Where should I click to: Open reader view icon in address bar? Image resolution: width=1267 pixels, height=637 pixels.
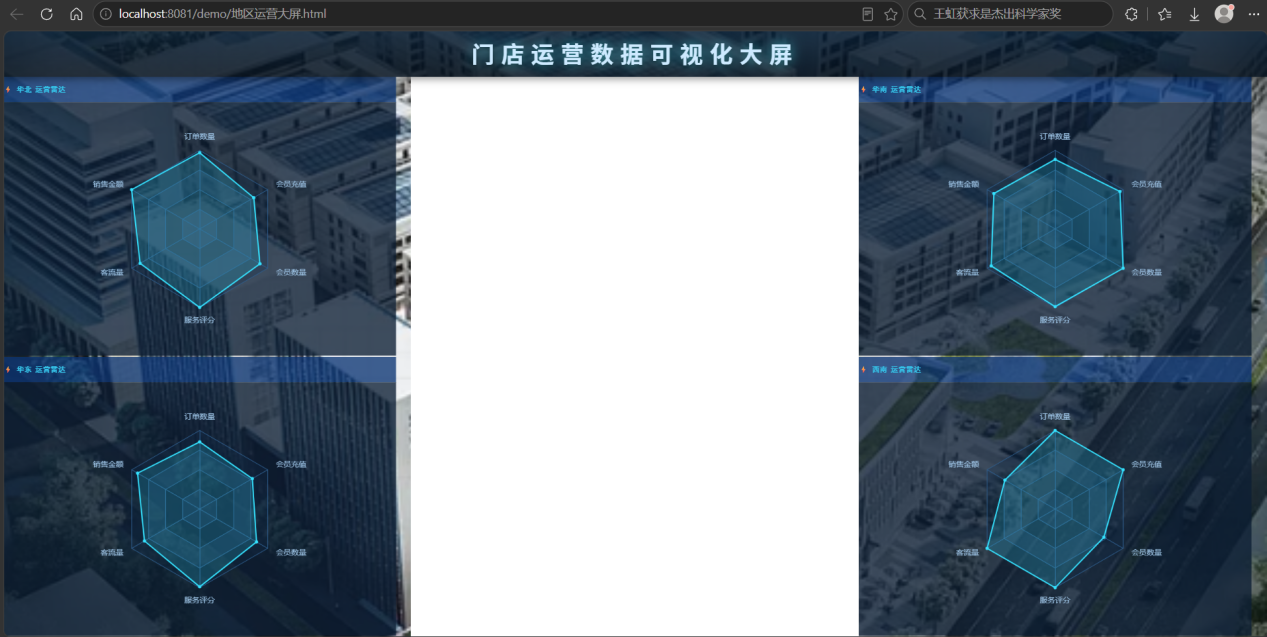(868, 14)
